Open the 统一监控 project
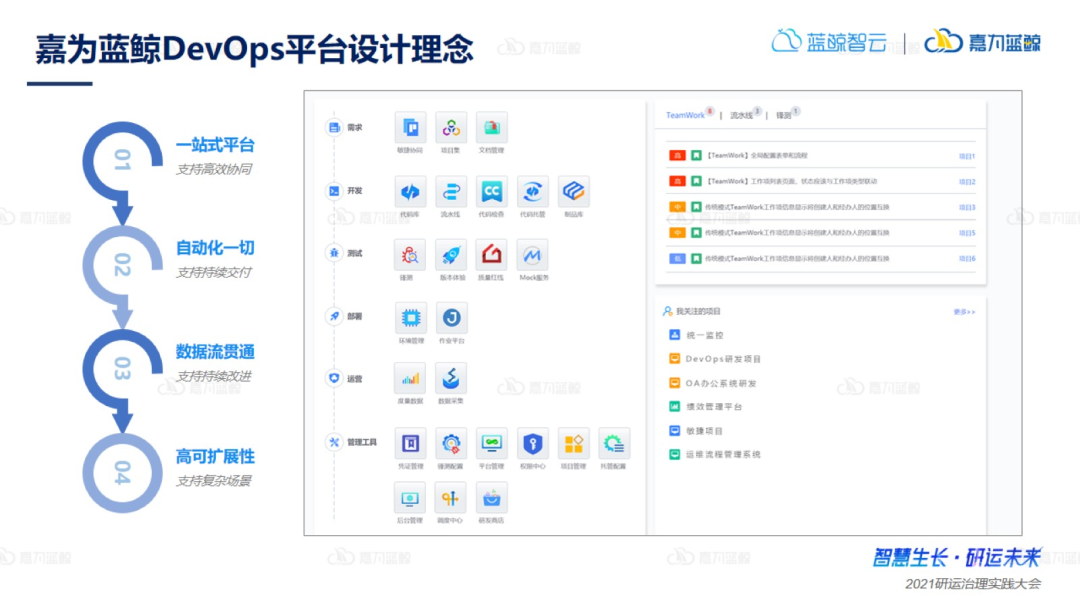 705,335
